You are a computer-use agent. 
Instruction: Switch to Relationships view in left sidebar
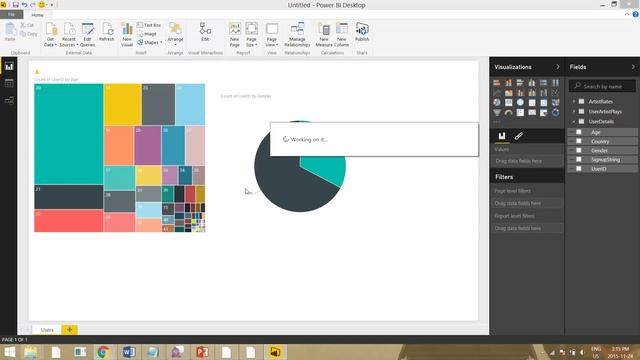coord(9,100)
